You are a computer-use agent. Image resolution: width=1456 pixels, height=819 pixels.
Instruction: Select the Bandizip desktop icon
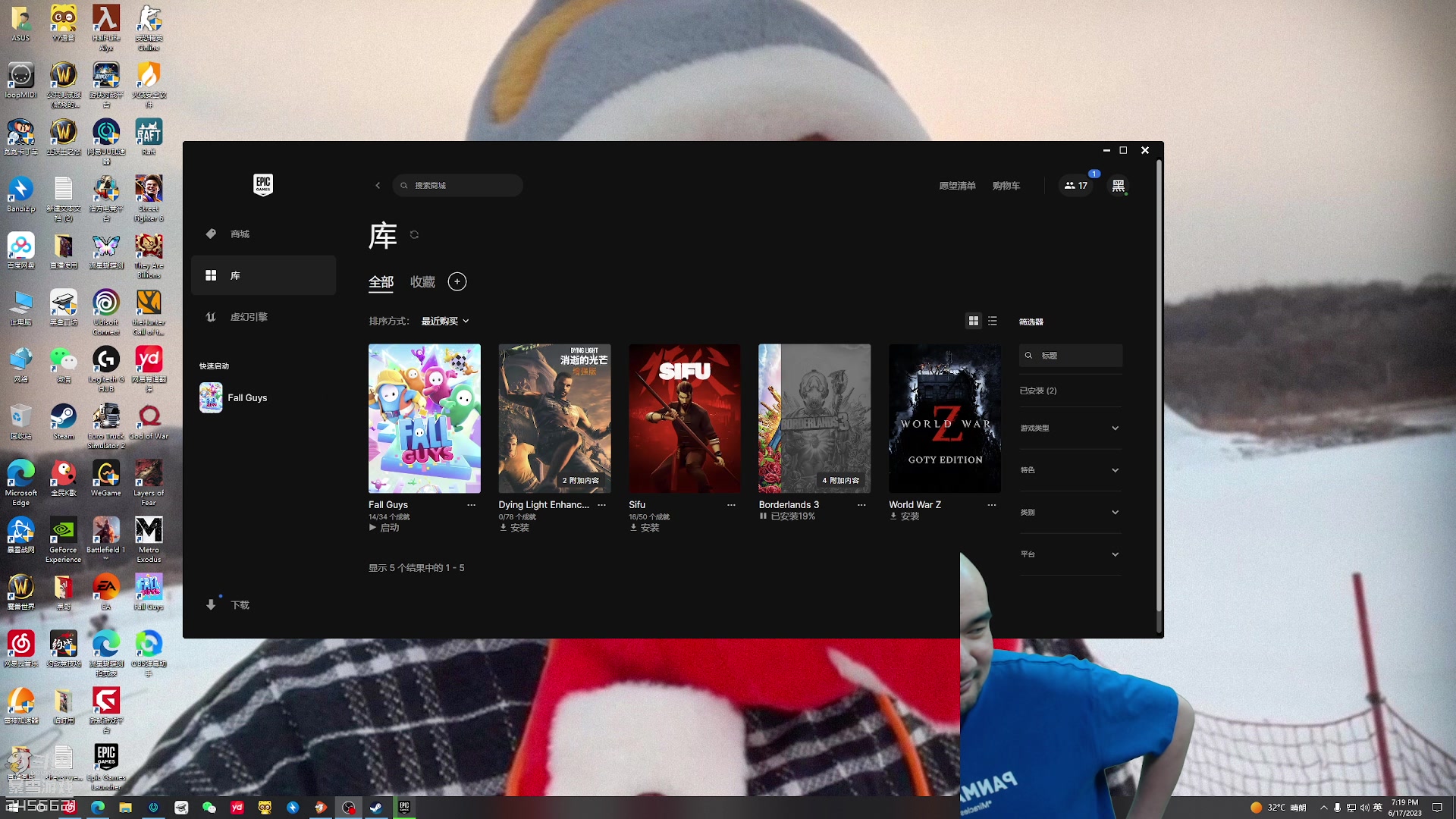[x=21, y=194]
